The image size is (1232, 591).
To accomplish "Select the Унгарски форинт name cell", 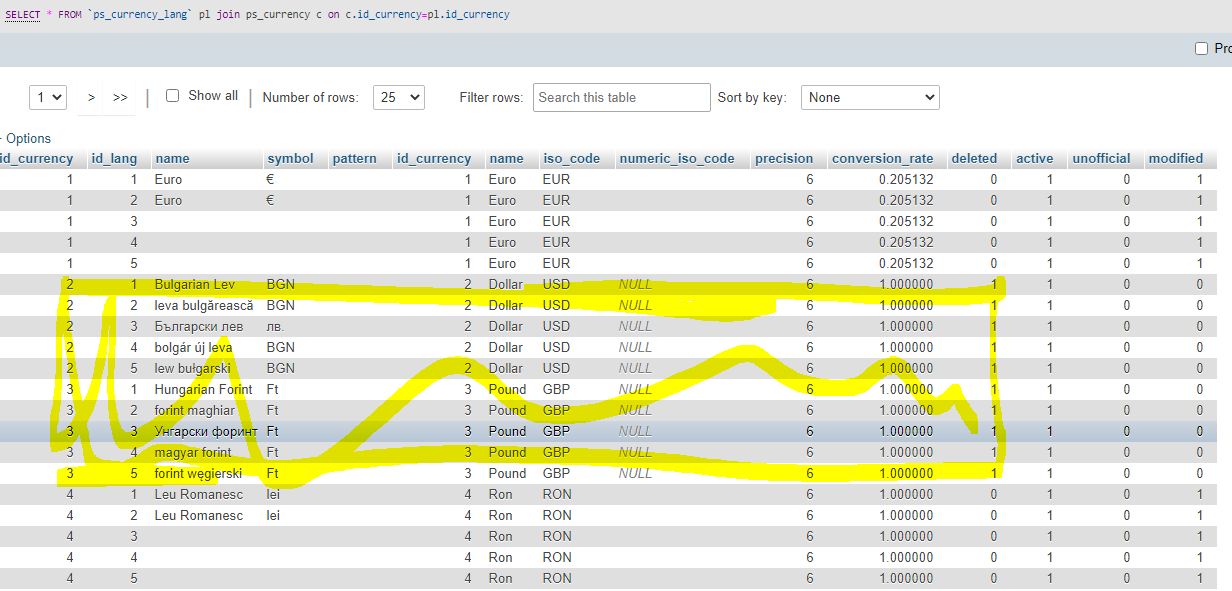I will [x=205, y=431].
